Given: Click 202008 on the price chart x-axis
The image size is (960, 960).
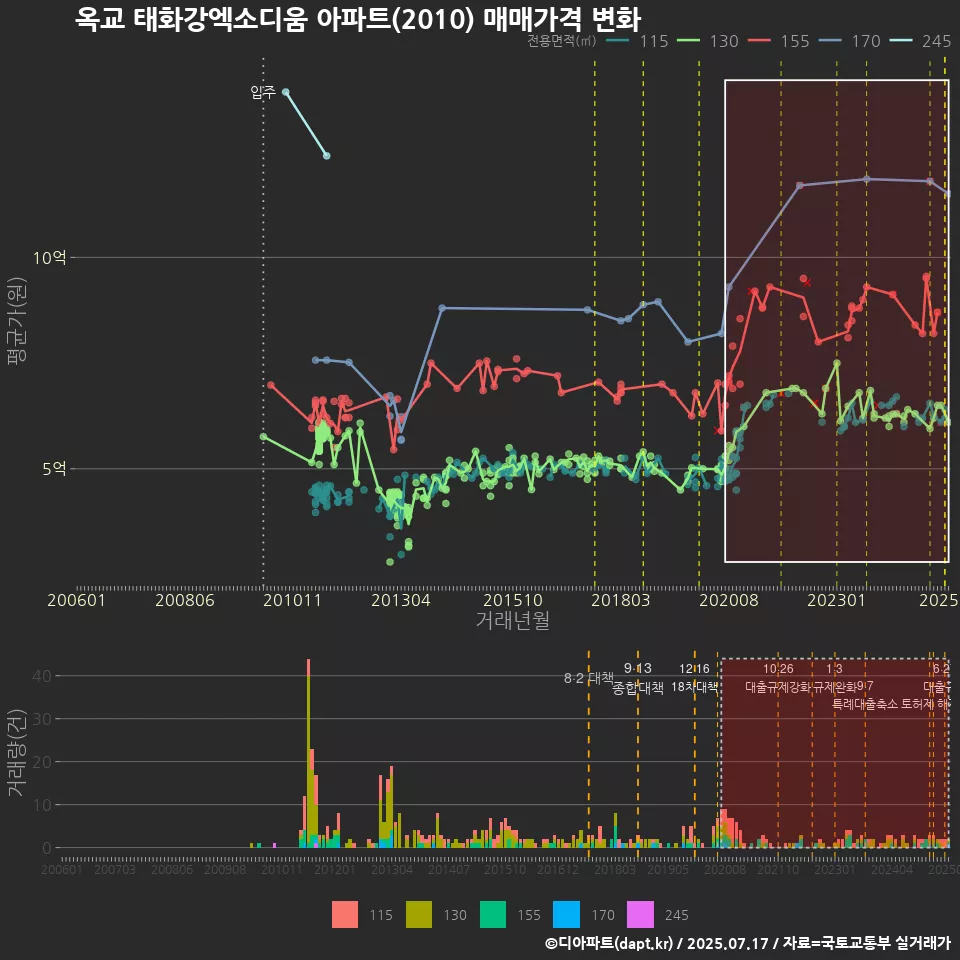Looking at the screenshot, I should pyautogui.click(x=729, y=600).
